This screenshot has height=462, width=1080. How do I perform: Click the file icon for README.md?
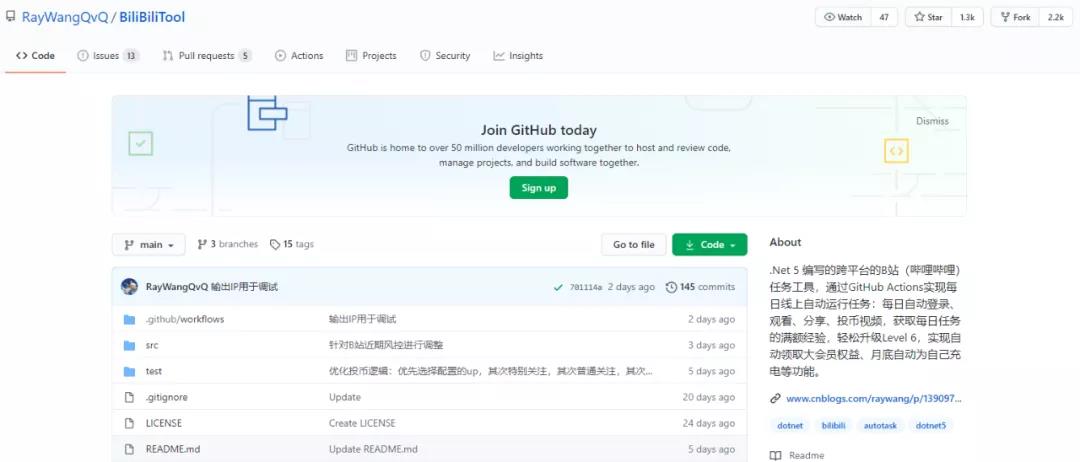click(129, 450)
